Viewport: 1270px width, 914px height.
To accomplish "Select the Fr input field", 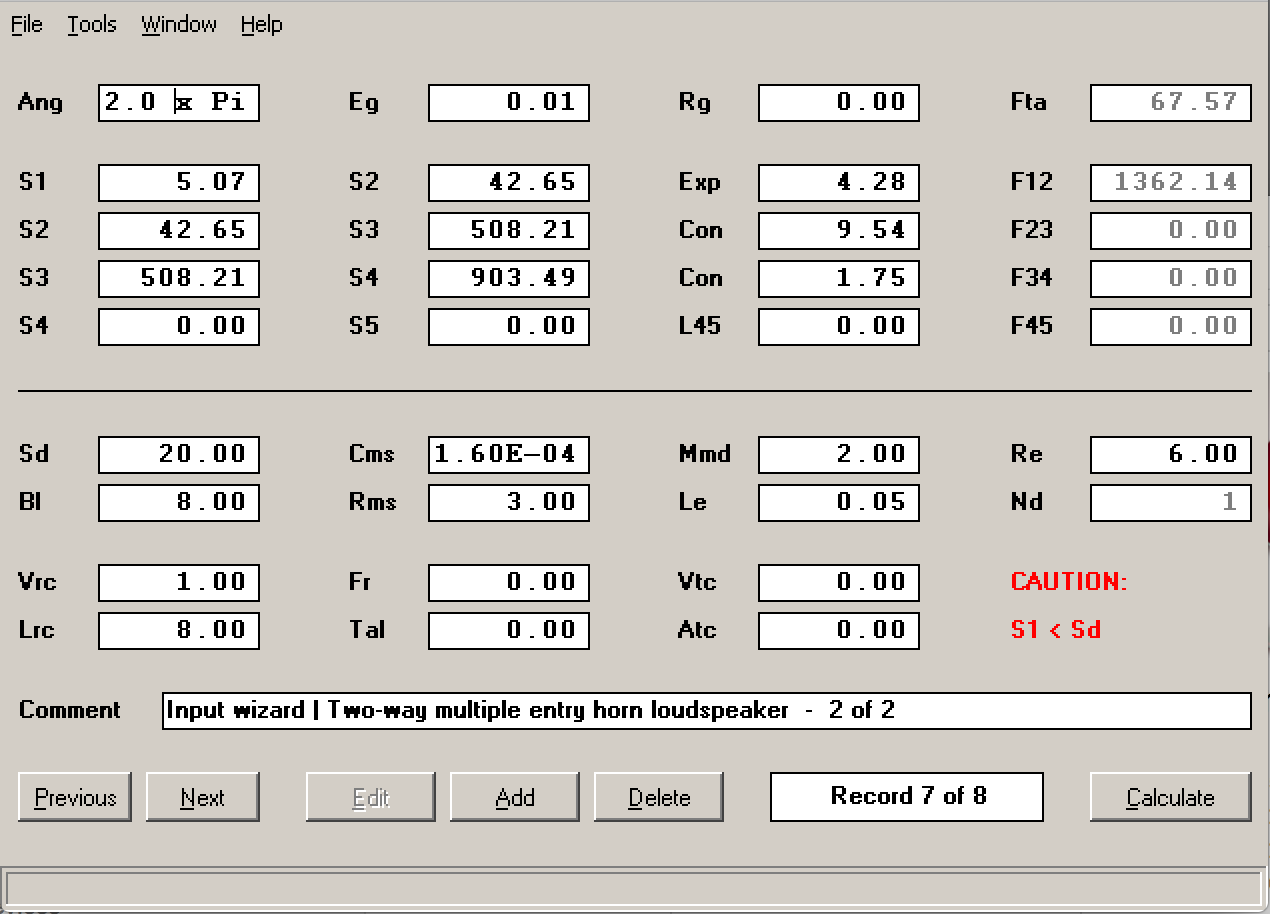I will (509, 582).
